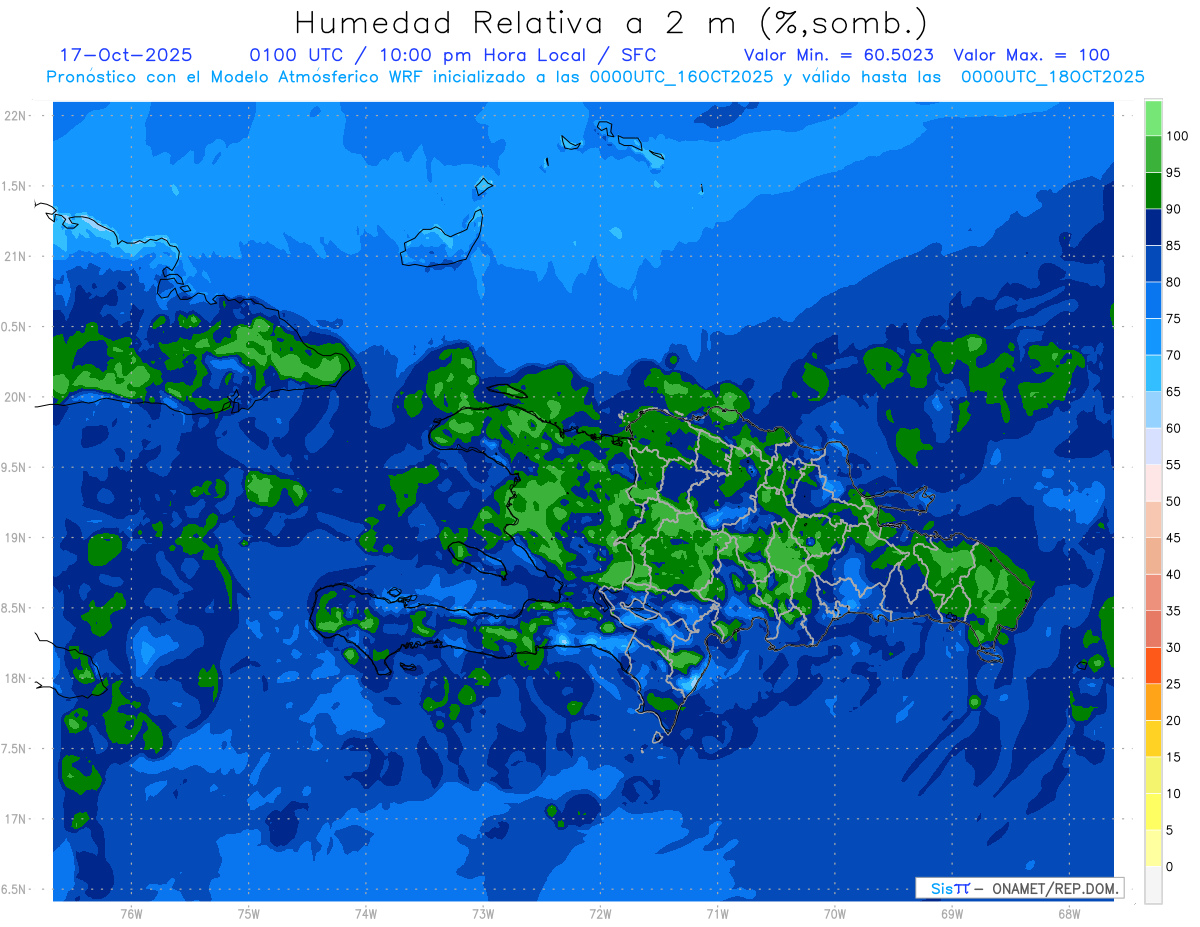Image resolution: width=1200 pixels, height=927 pixels.
Task: Click the '6.5N' latitude label
Action: pyautogui.click(x=14, y=889)
